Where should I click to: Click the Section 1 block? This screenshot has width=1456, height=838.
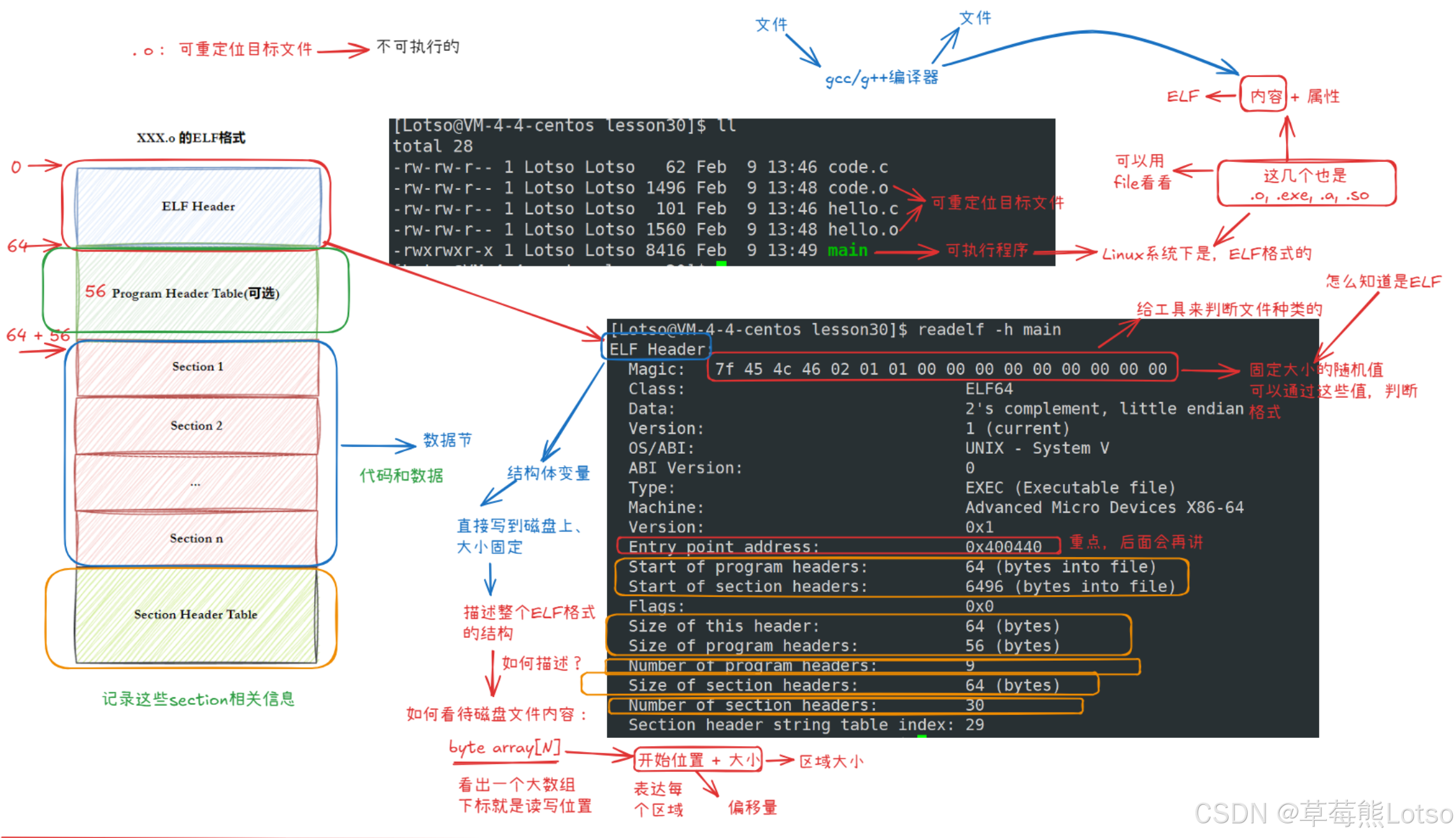coord(196,366)
